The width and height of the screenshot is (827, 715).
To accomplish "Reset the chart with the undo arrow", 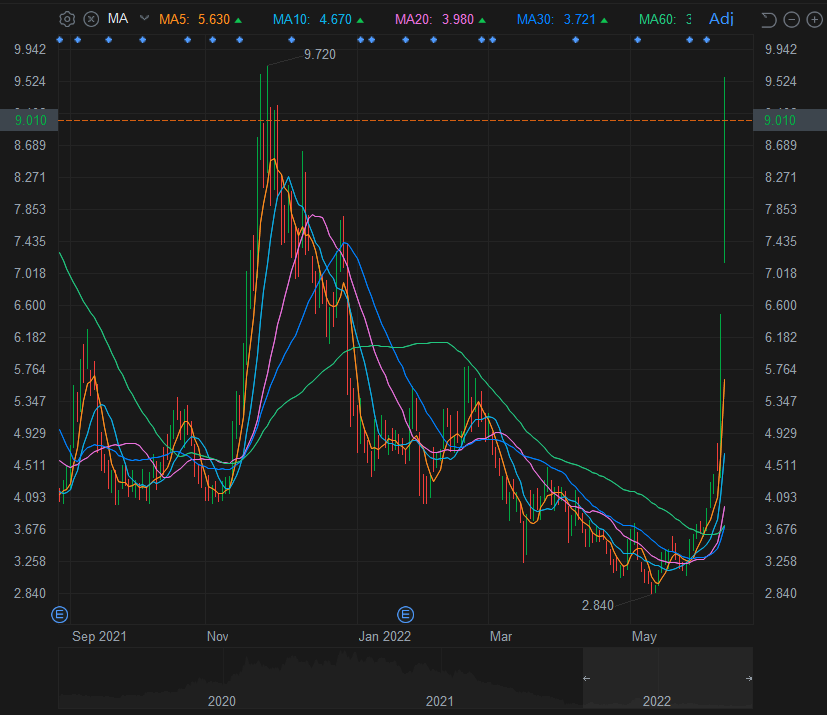I will 768,20.
